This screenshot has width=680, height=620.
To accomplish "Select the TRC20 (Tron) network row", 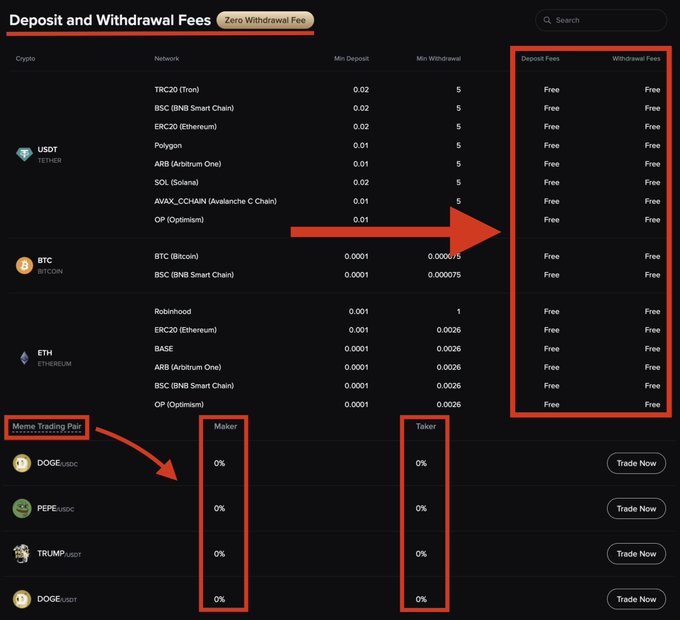I will (177, 90).
